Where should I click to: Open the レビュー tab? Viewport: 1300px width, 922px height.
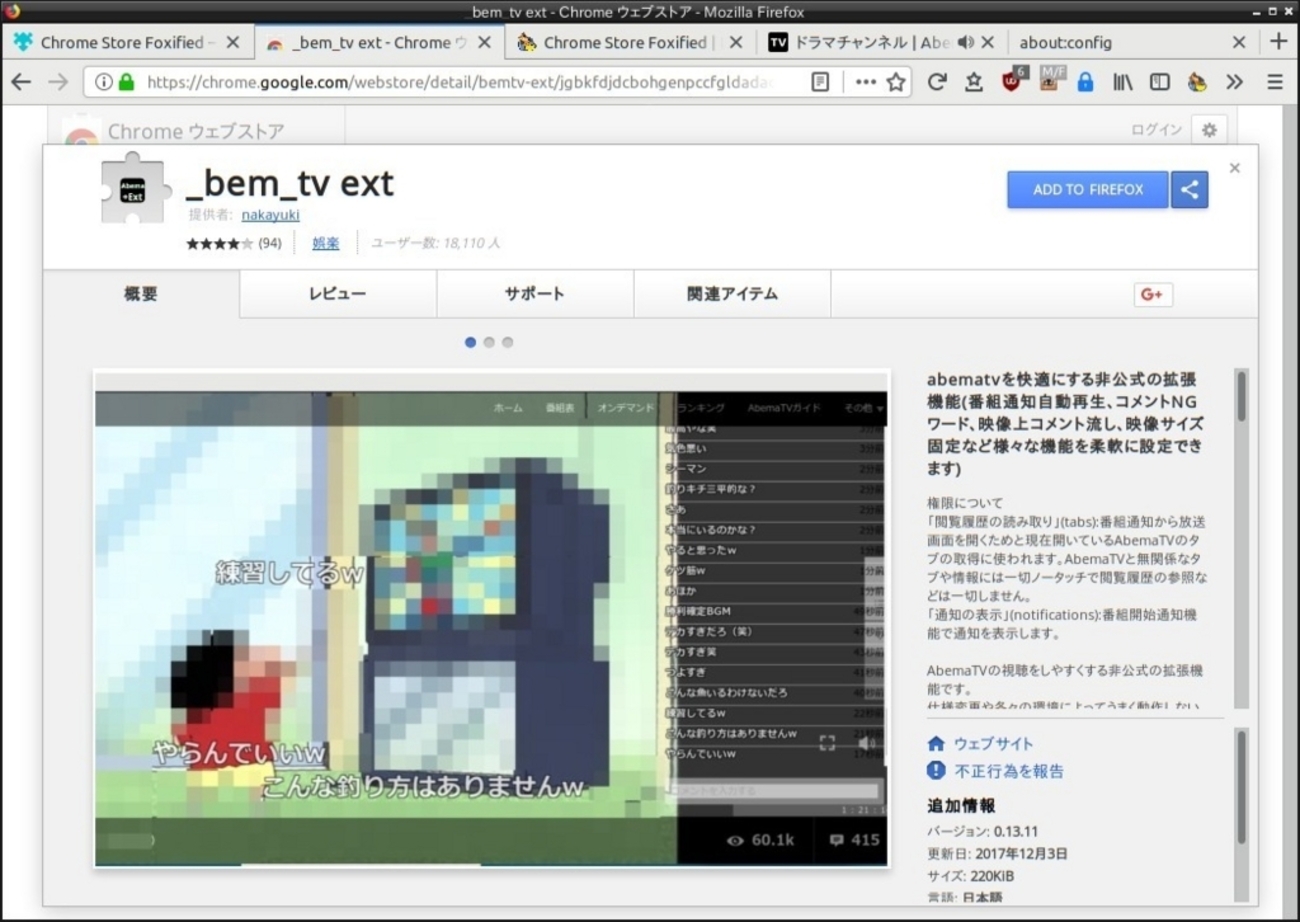click(x=337, y=294)
